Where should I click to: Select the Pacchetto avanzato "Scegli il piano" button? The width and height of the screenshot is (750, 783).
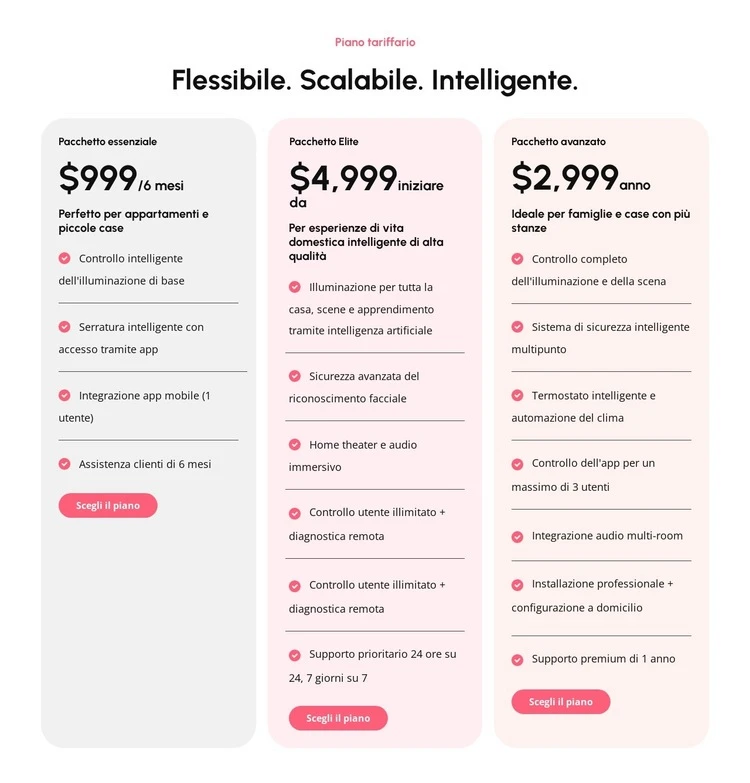tap(560, 702)
